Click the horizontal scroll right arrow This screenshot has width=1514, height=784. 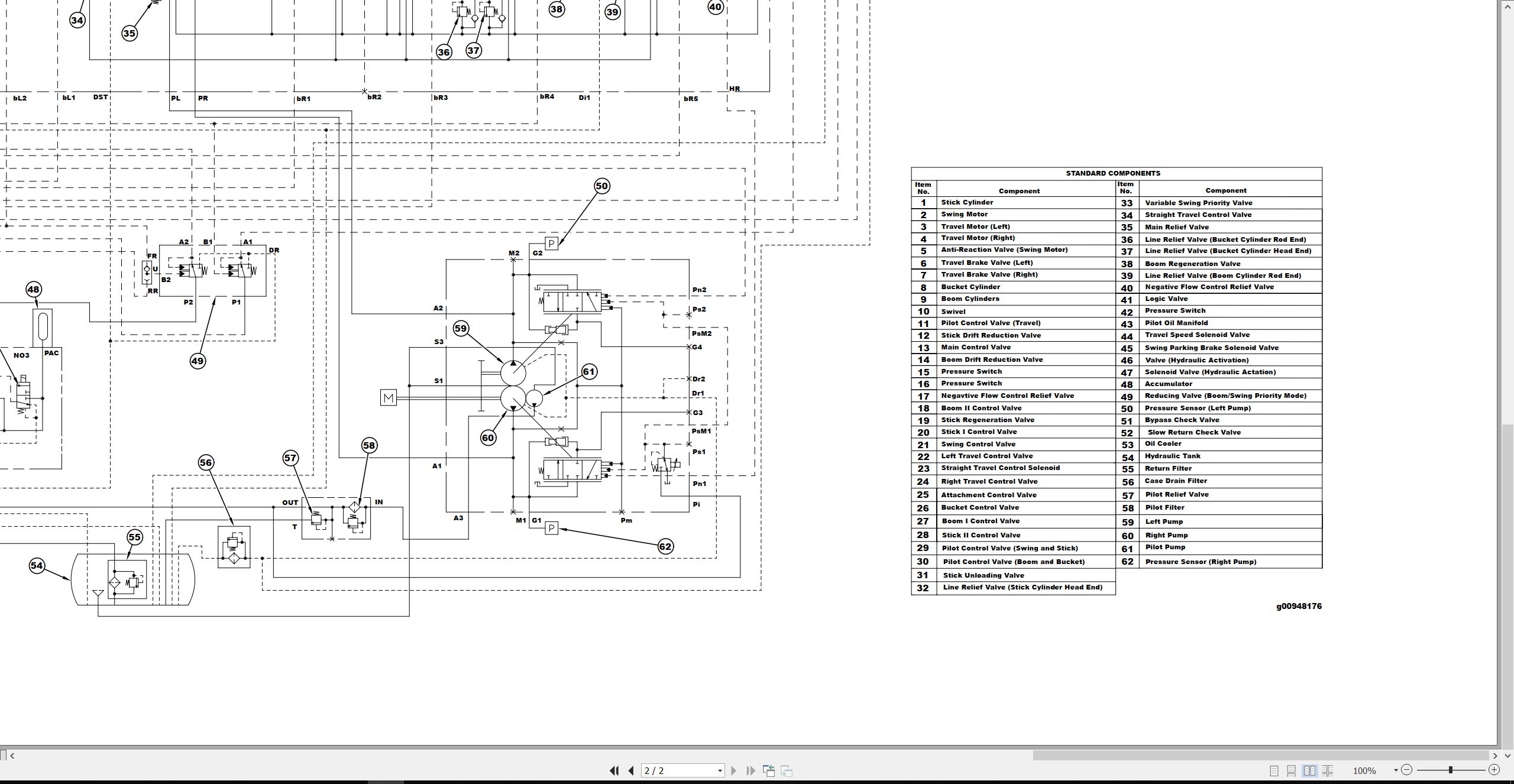[x=1496, y=755]
